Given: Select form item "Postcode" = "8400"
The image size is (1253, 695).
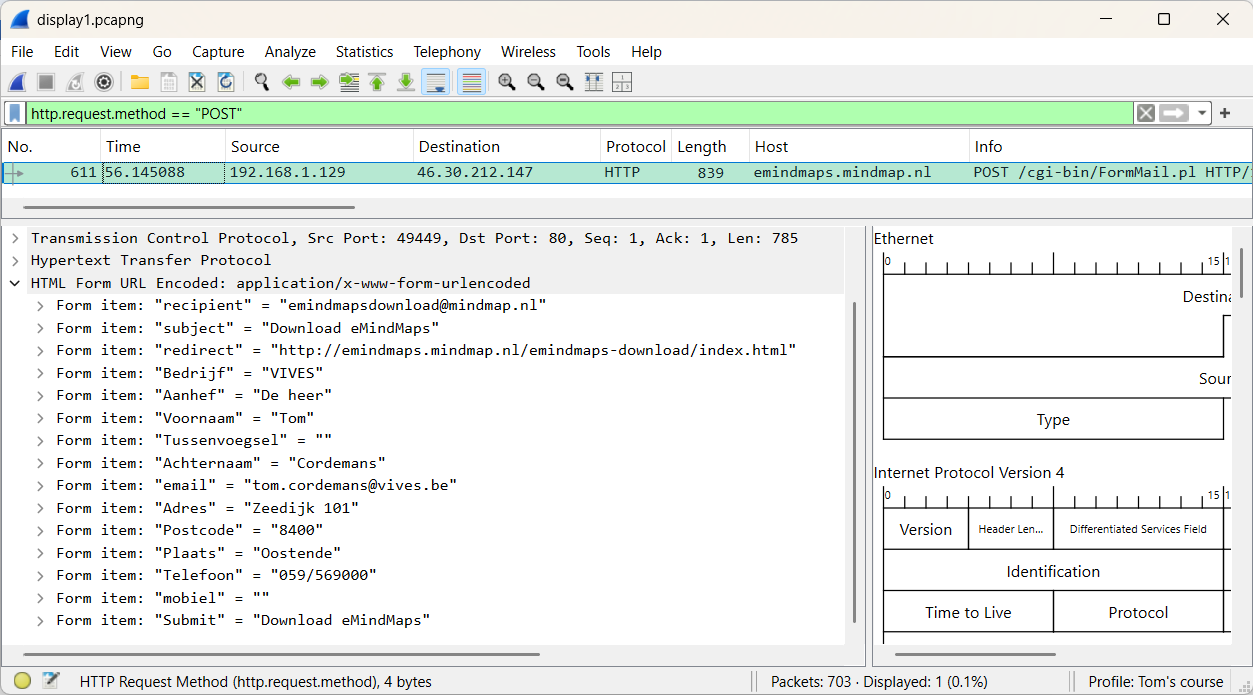Looking at the screenshot, I should [x=190, y=531].
